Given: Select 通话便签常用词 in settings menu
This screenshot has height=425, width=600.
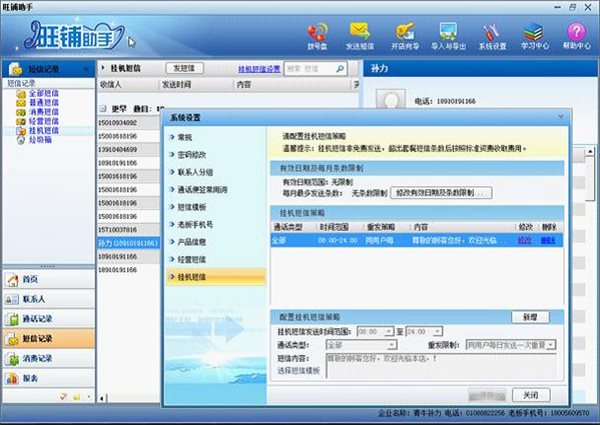Looking at the screenshot, I should (202, 190).
